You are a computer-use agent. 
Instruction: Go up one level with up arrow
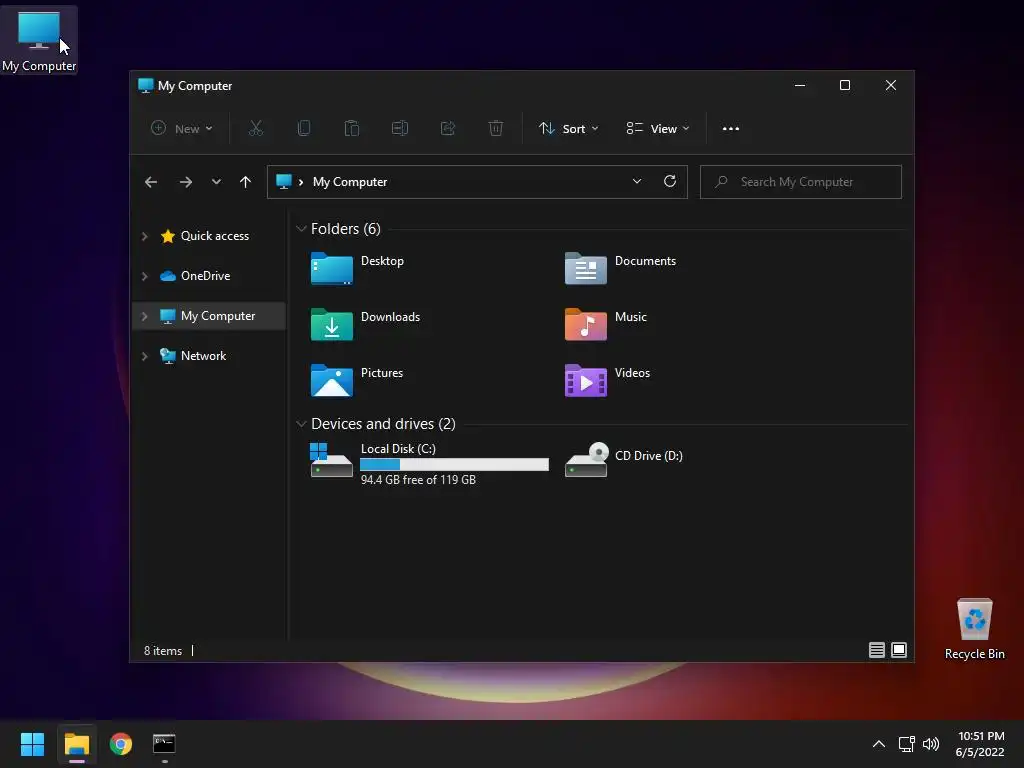pyautogui.click(x=245, y=182)
